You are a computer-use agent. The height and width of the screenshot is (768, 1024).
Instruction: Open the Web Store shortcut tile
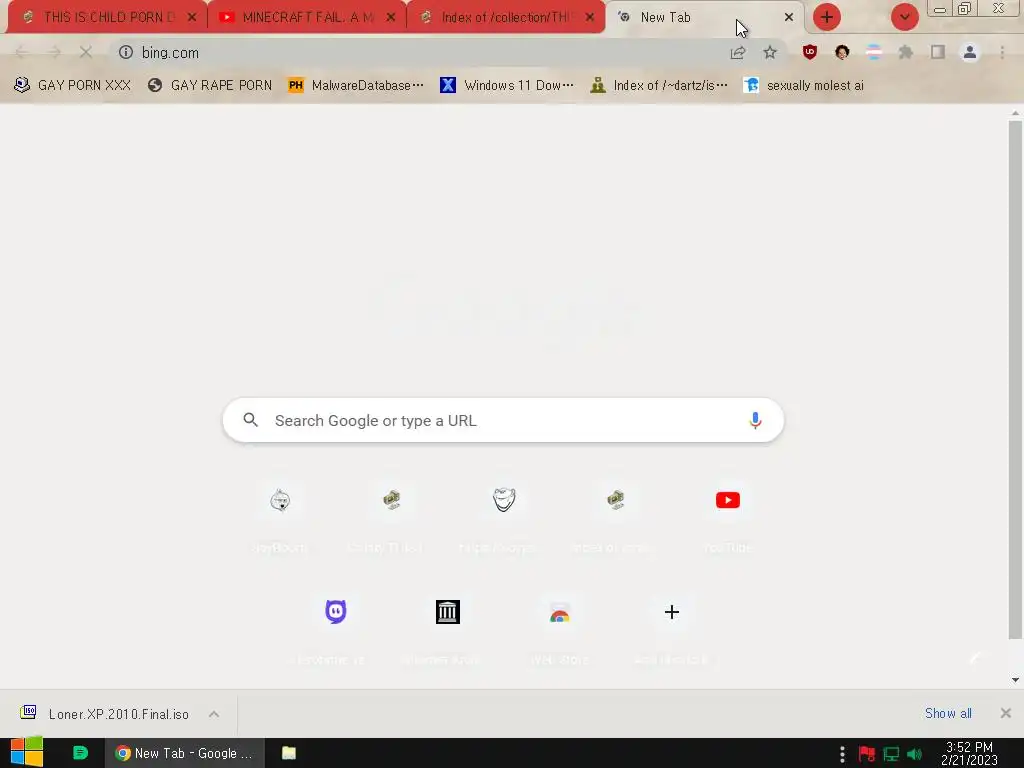[560, 612]
